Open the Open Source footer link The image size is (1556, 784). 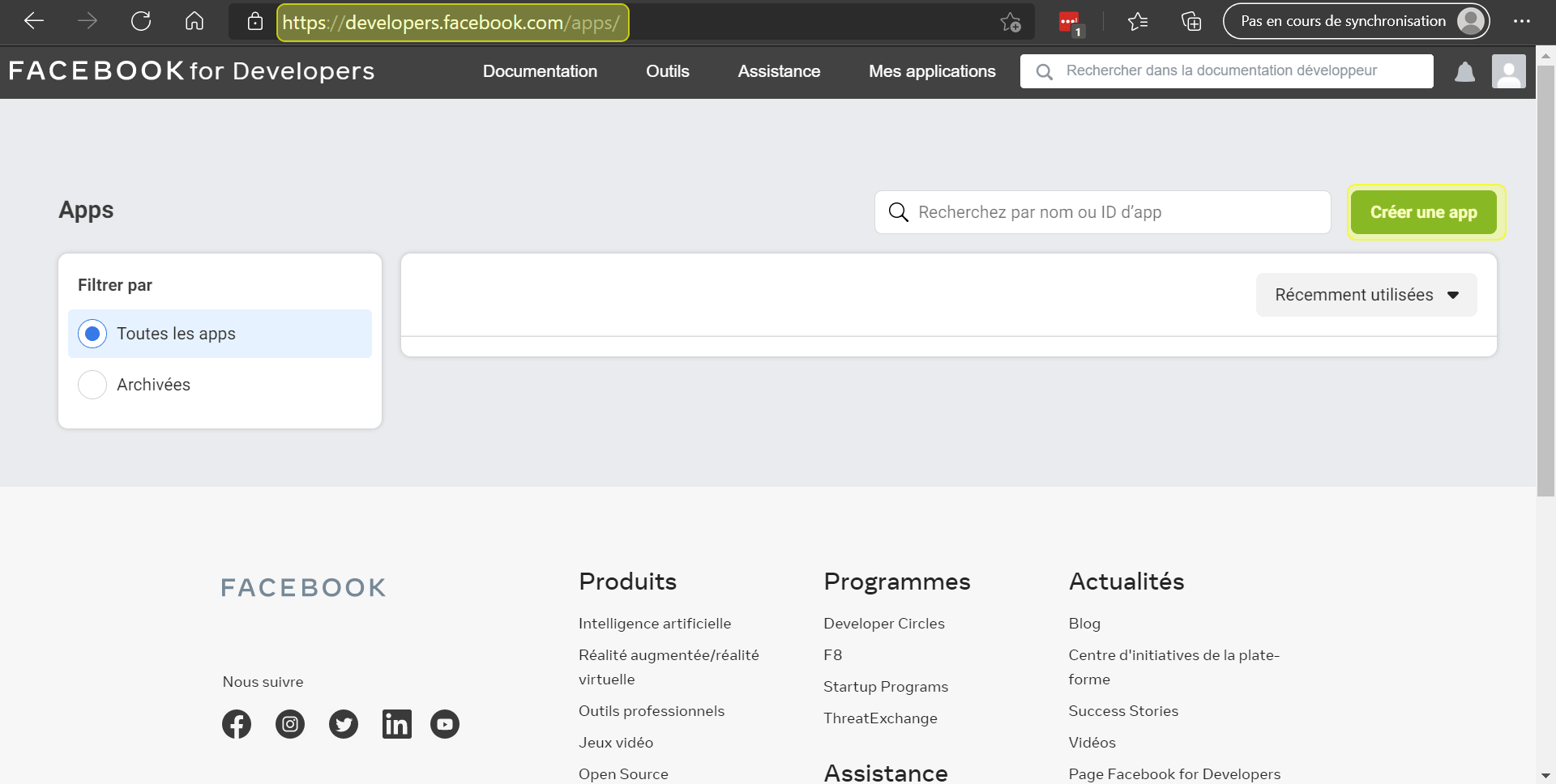[x=623, y=774]
